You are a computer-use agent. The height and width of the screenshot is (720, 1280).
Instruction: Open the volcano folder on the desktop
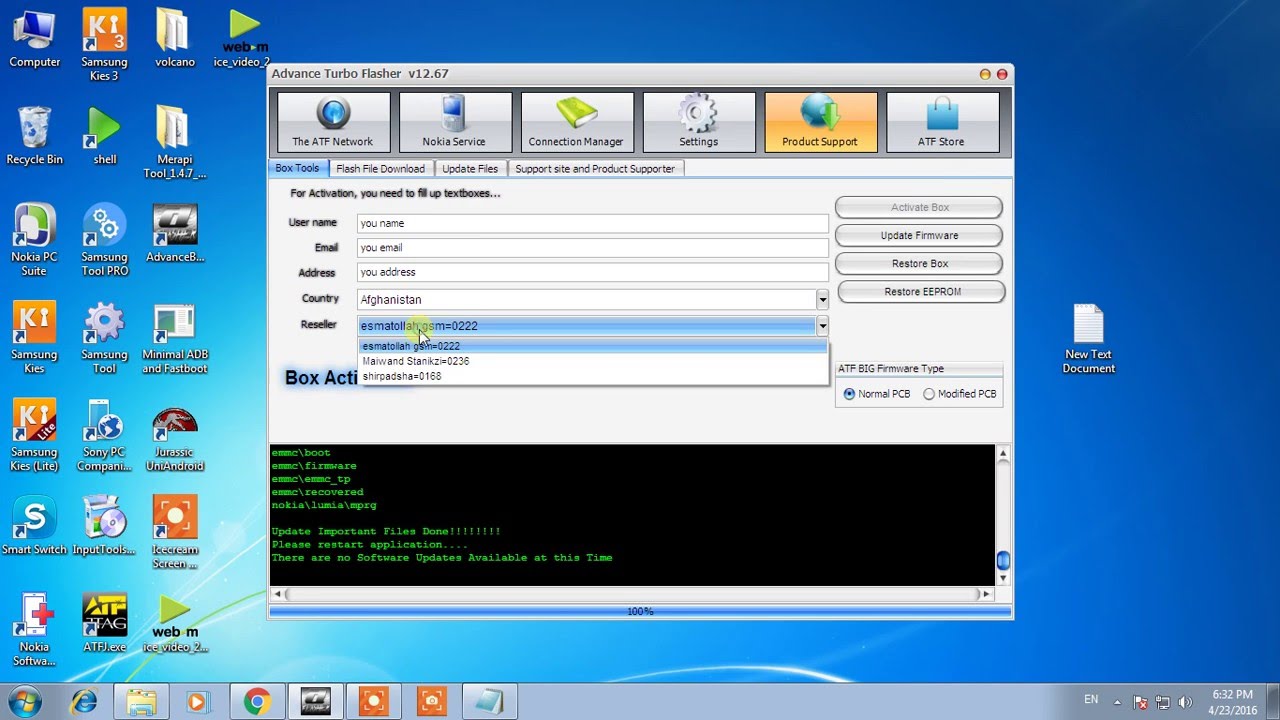[x=175, y=38]
